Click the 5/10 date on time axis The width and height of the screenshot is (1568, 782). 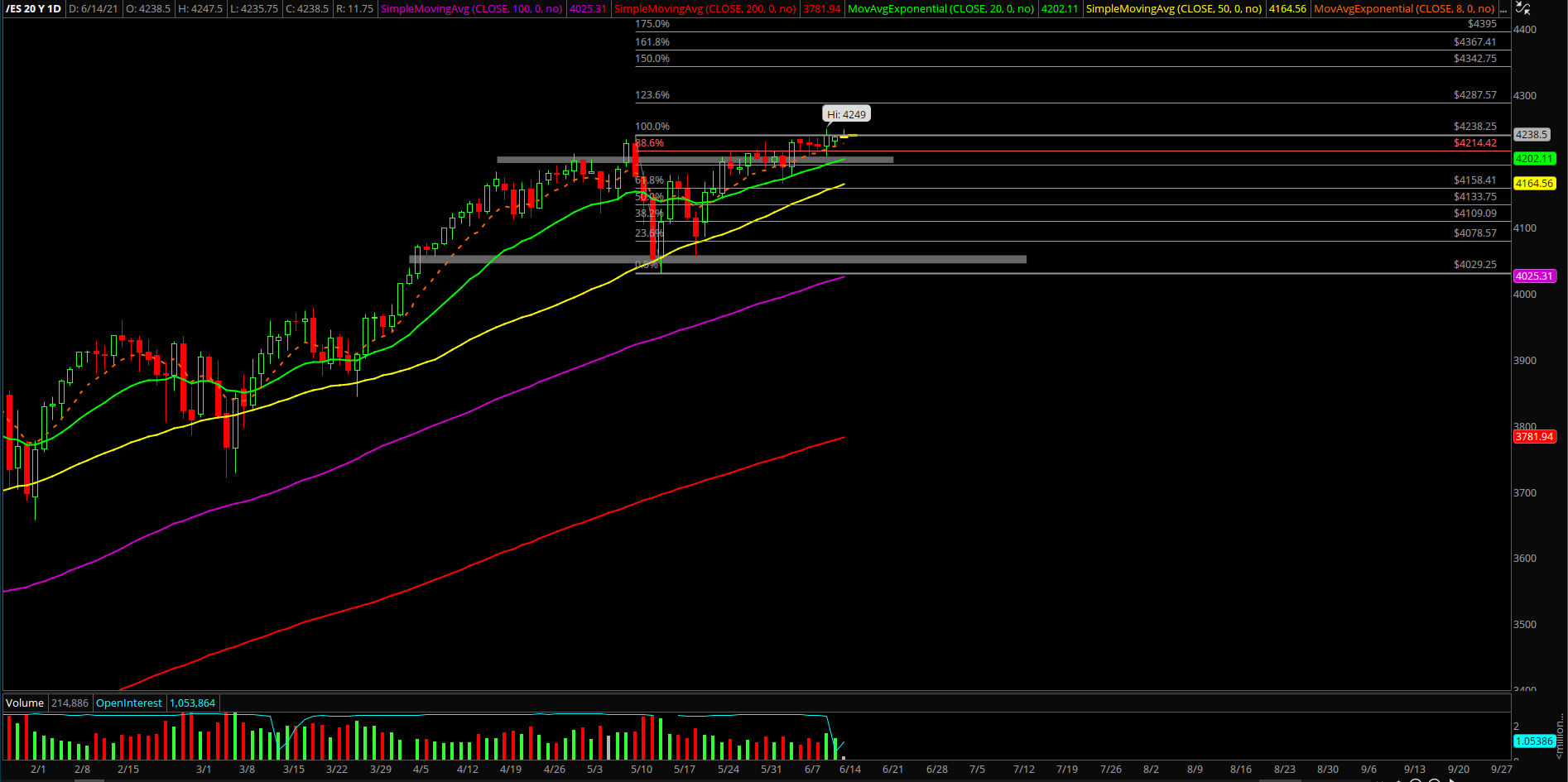pyautogui.click(x=642, y=770)
